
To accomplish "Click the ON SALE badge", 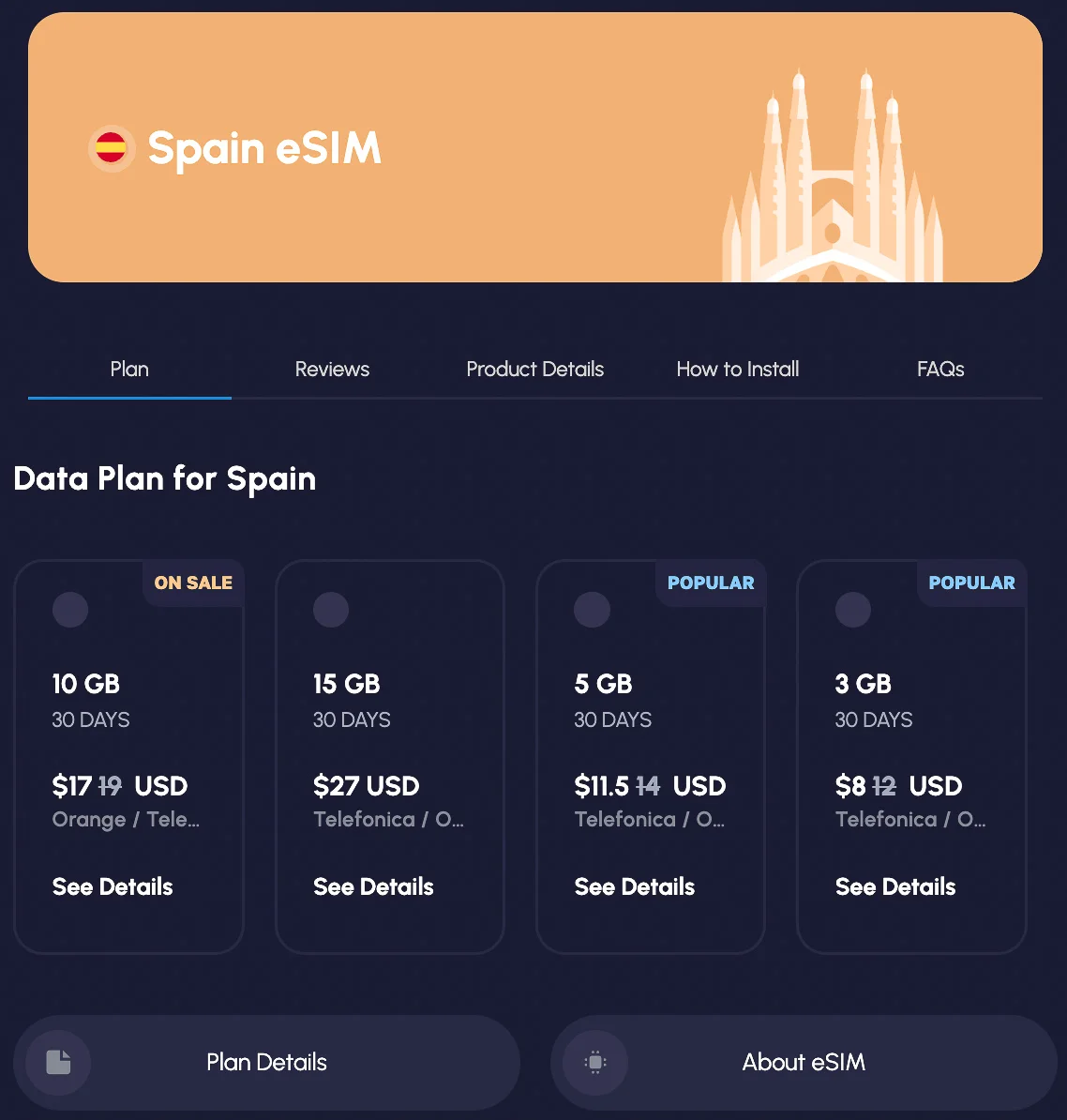I will point(193,583).
